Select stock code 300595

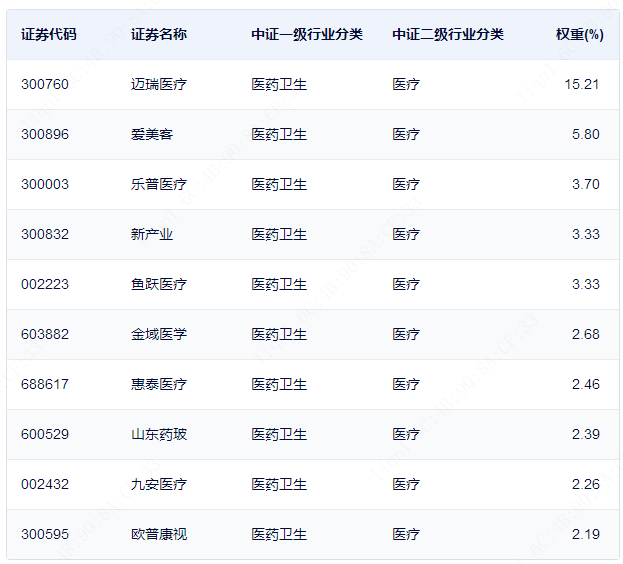point(44,535)
